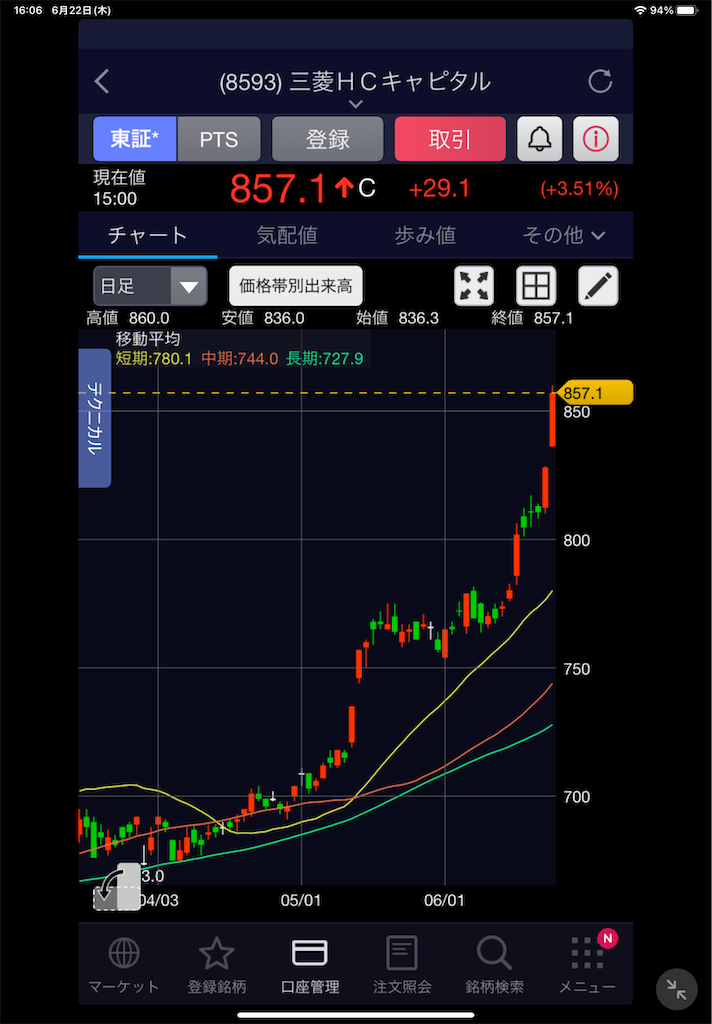Open multi-chart grid layout icon
This screenshot has width=712, height=1024.
coord(536,286)
